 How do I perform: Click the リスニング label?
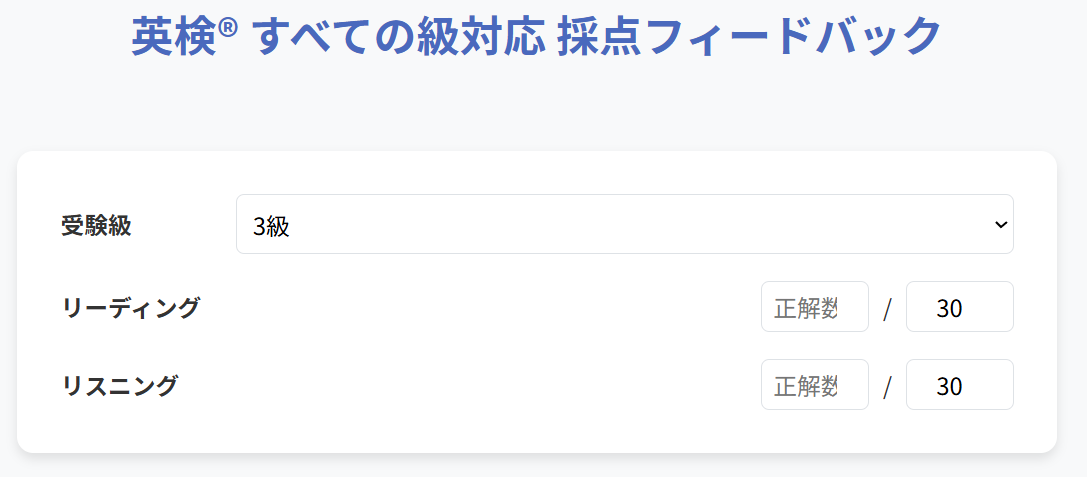click(119, 386)
